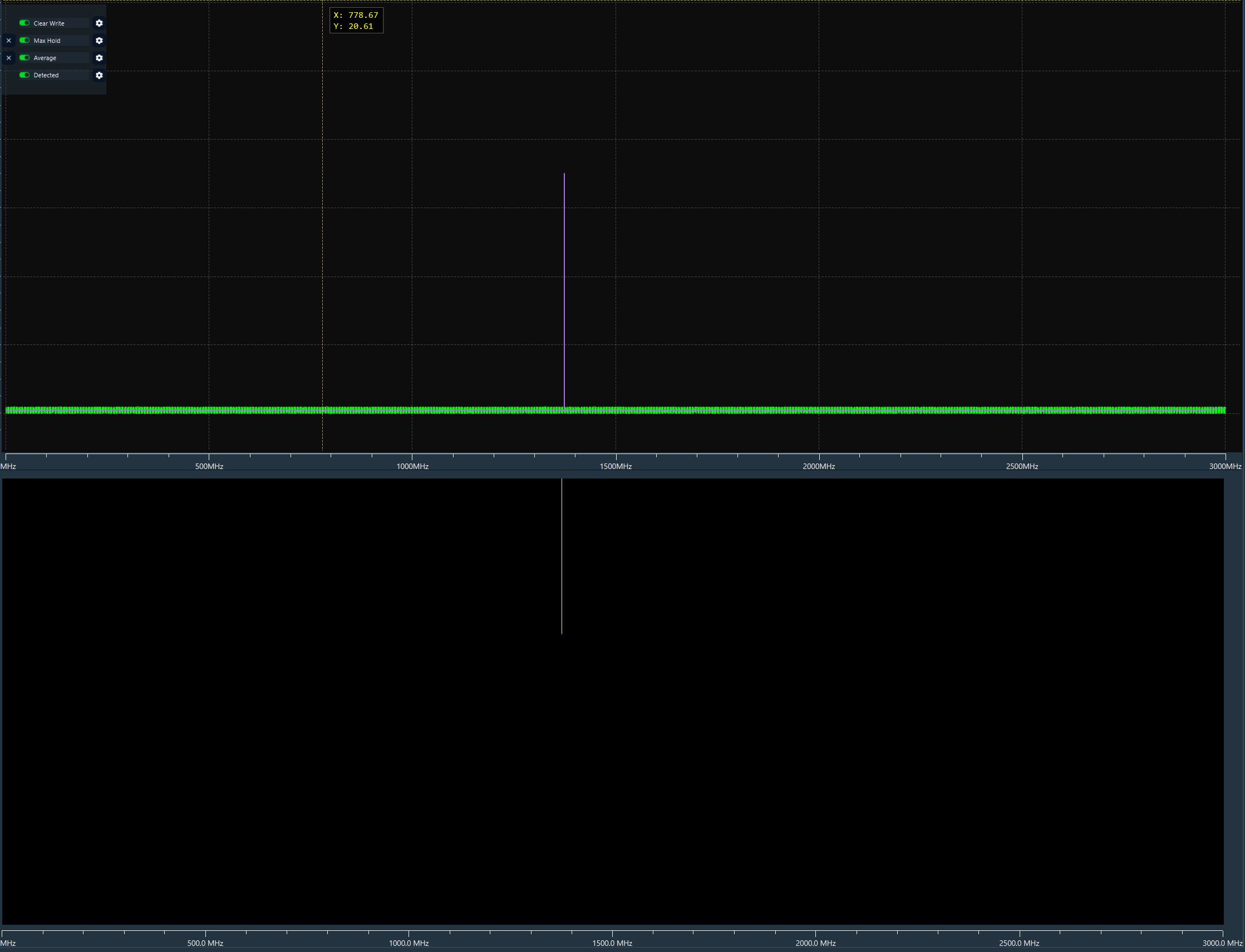Click the yellow dashed vertical cursor line

click(322, 226)
